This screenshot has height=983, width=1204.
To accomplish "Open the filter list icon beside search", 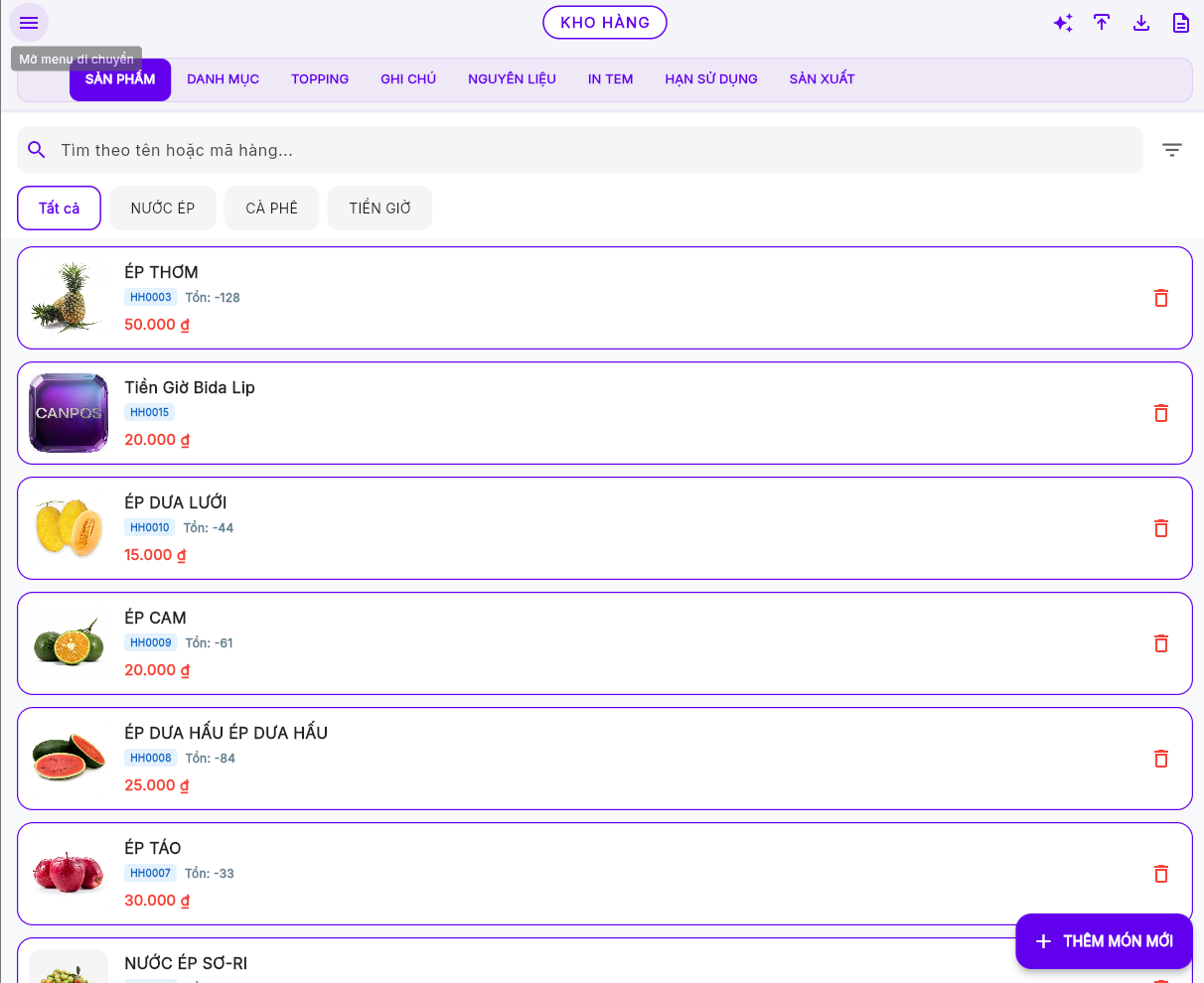I will click(x=1172, y=150).
